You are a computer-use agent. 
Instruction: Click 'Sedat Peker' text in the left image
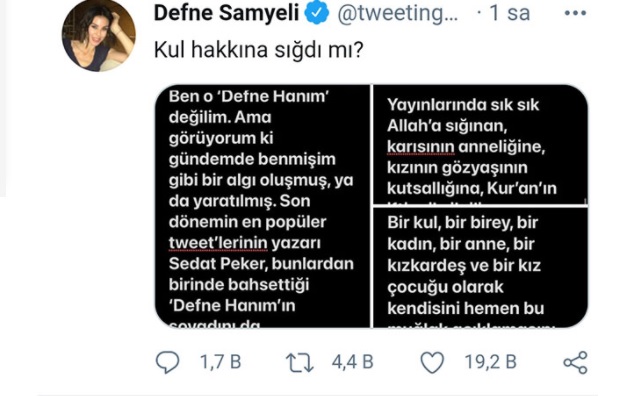[217, 264]
